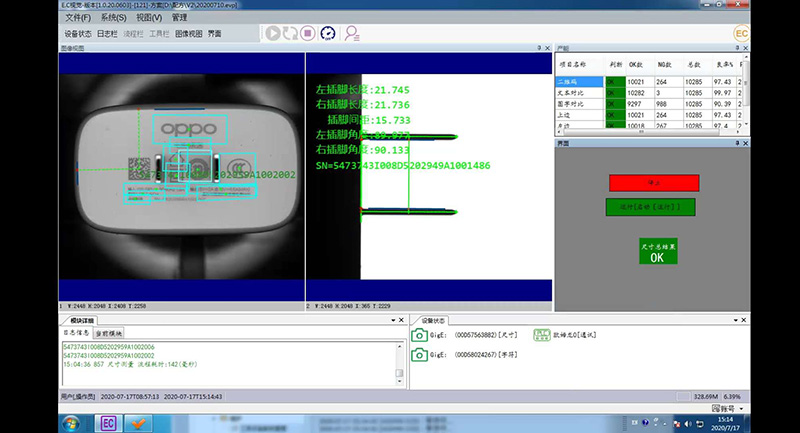This screenshot has width=800, height=433.
Task: Open the 设备状态 panel dropdown arrow
Action: coord(735,320)
